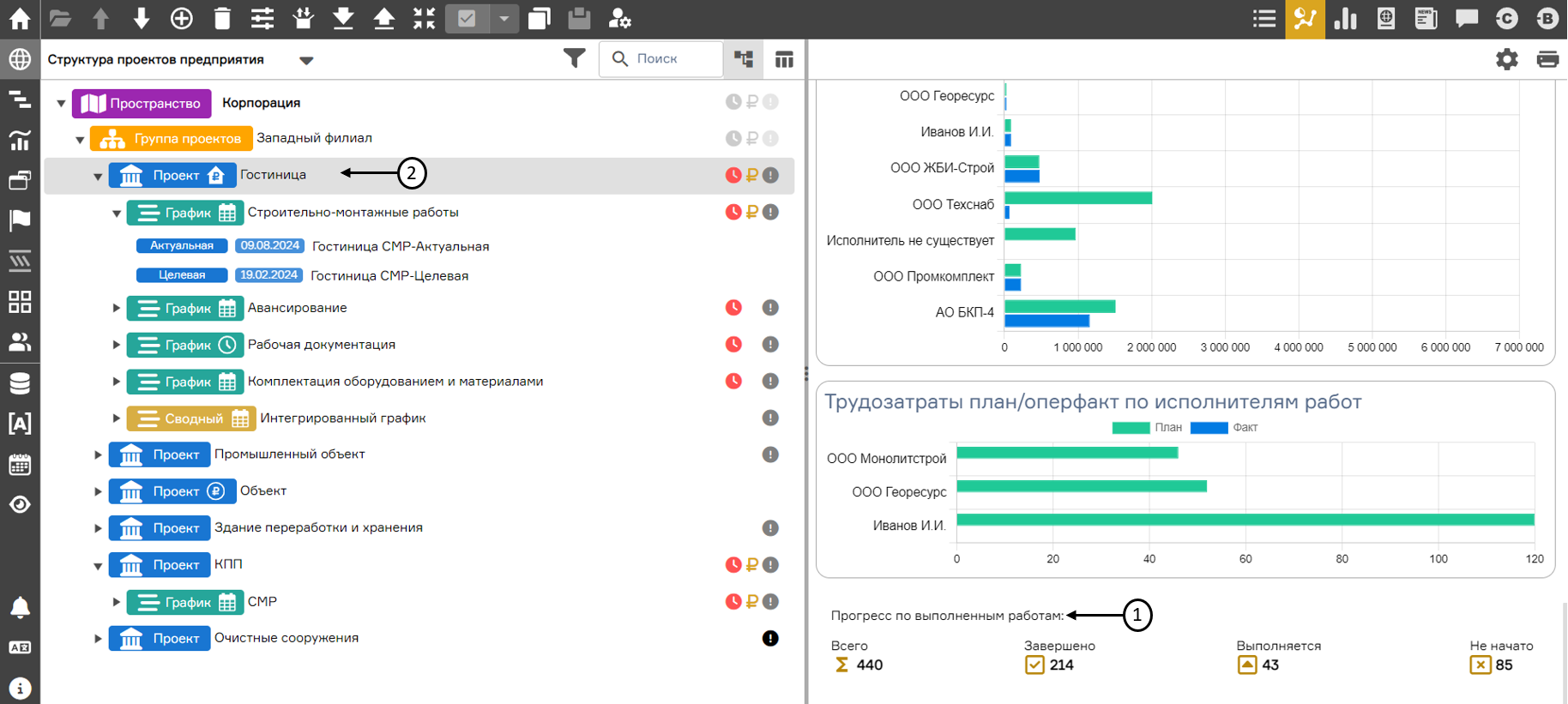Open list view icon in top right
1568x704 pixels.
(x=1263, y=18)
